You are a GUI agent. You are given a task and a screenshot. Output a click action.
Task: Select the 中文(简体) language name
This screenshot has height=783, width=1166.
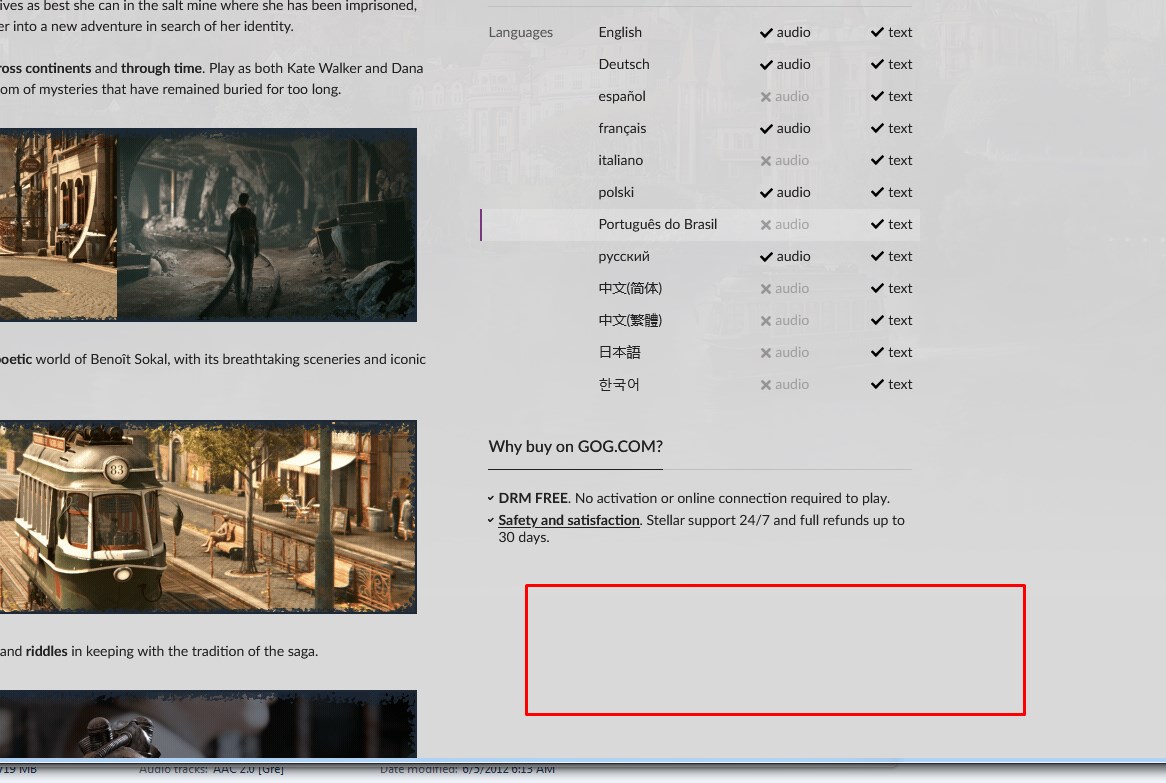click(x=631, y=289)
